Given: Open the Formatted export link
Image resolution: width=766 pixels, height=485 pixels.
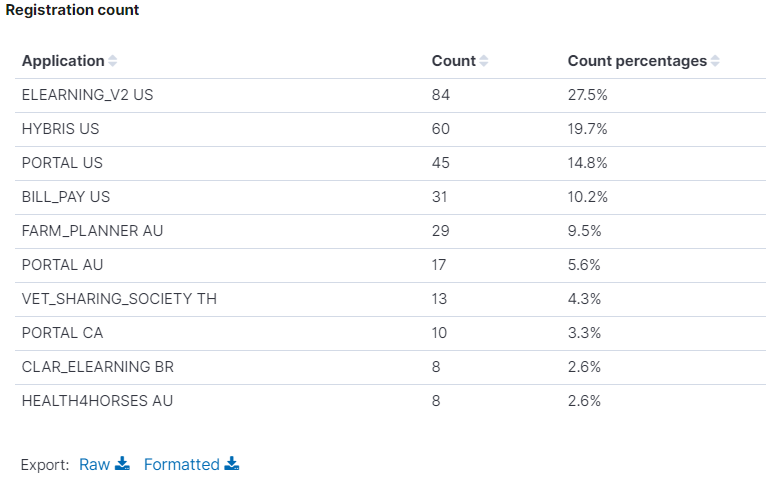Looking at the screenshot, I should tap(181, 464).
